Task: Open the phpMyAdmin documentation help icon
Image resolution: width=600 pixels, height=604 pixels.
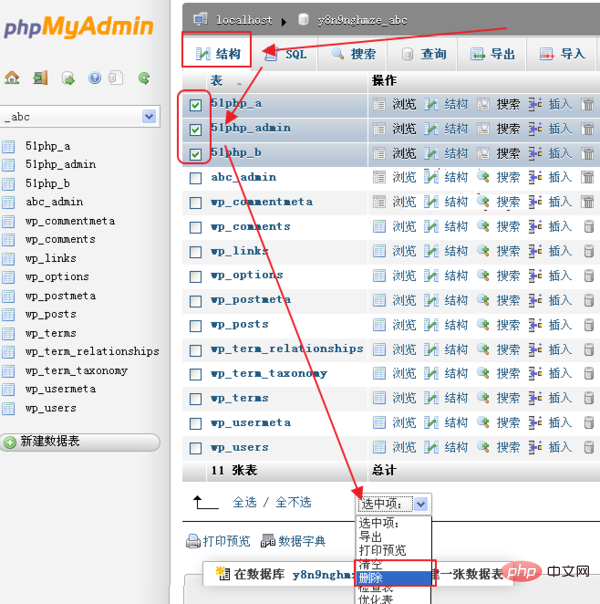Action: coord(95,78)
